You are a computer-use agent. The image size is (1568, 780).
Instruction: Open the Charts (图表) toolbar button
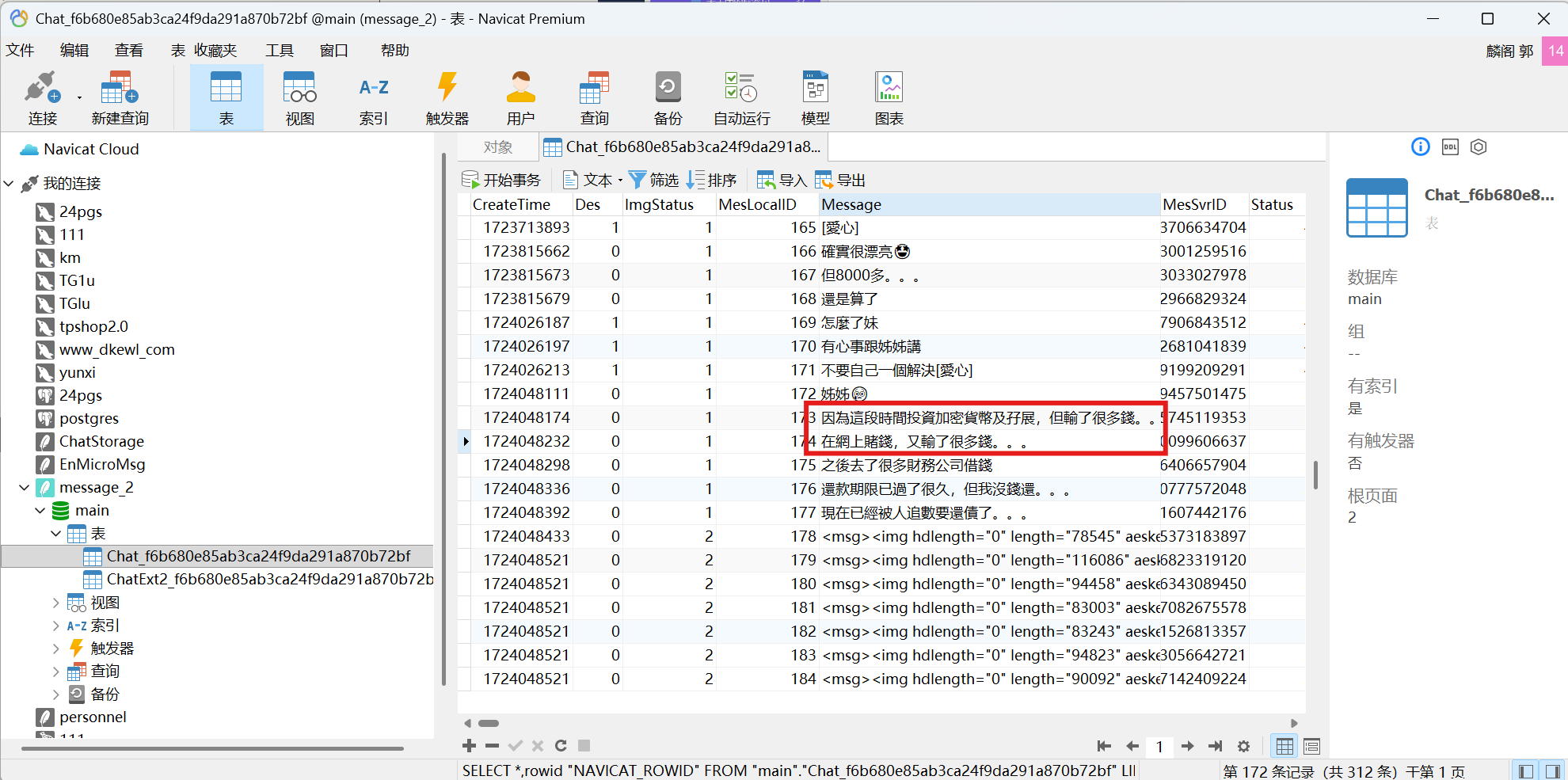point(889,97)
